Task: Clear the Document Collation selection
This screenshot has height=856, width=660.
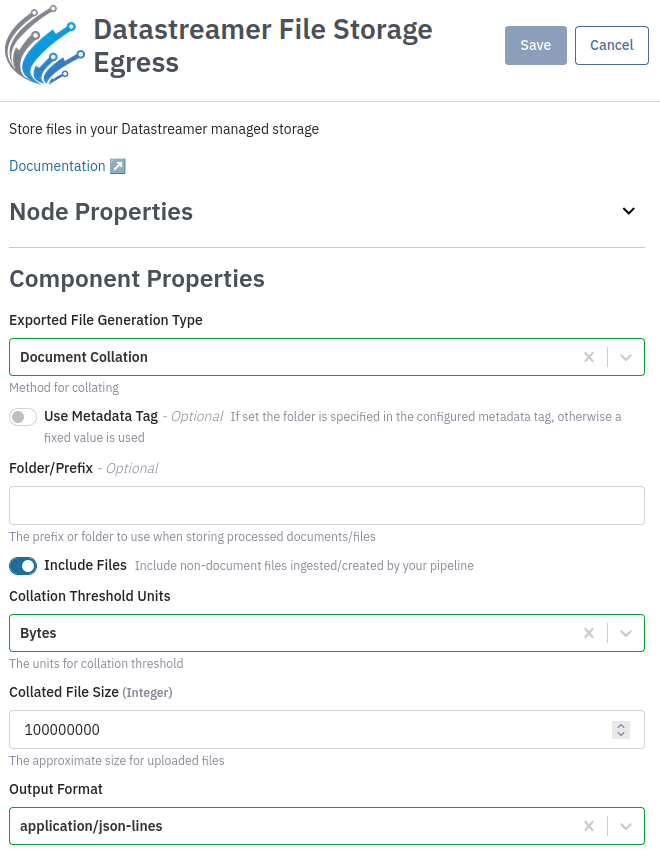Action: point(589,357)
